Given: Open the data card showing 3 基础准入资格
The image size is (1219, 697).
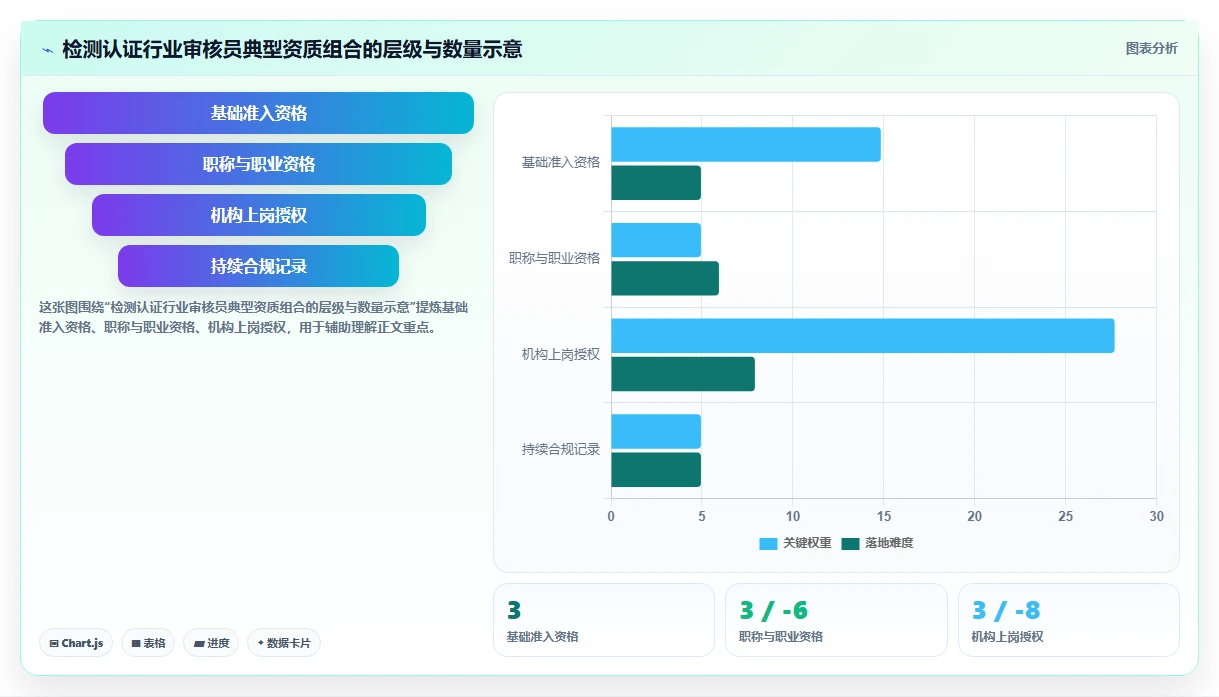Looking at the screenshot, I should coord(604,620).
